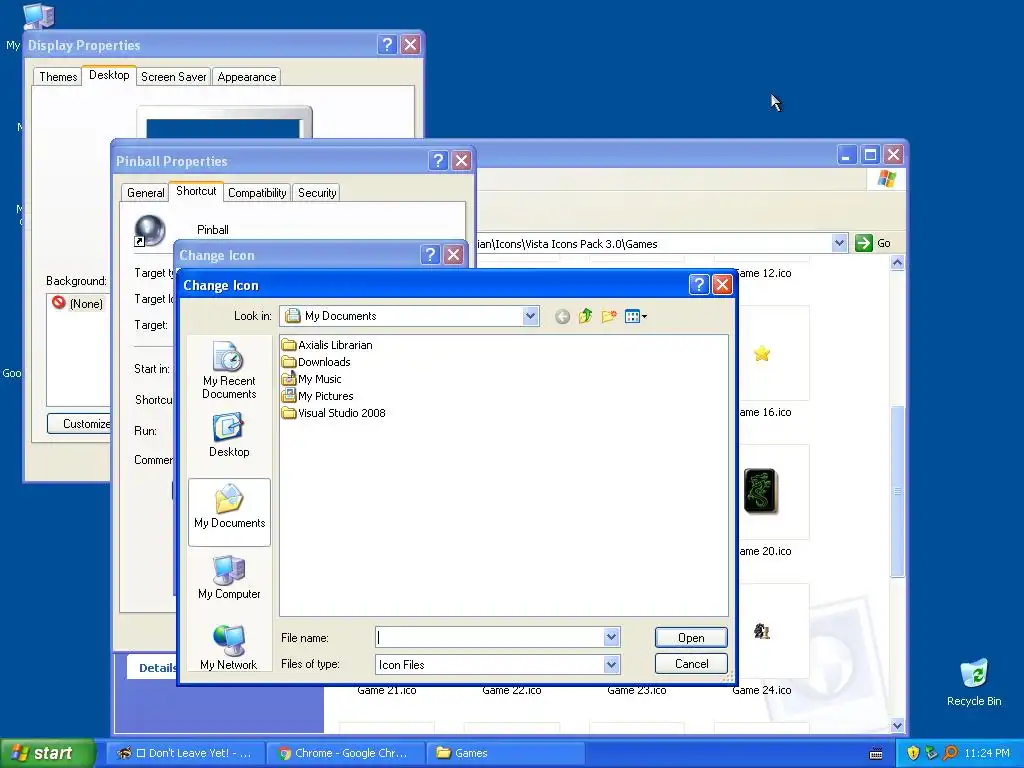Click the Go button in Games window
The image size is (1024, 768).
coord(873,243)
